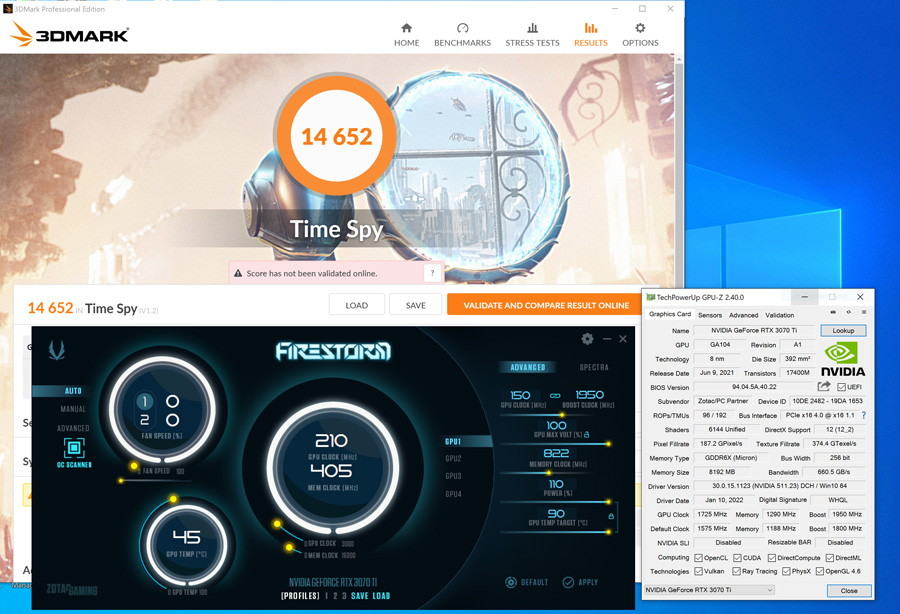Screen dimensions: 900x614
Task: Click SAVE next to FireStorm profiles
Action: (359, 596)
